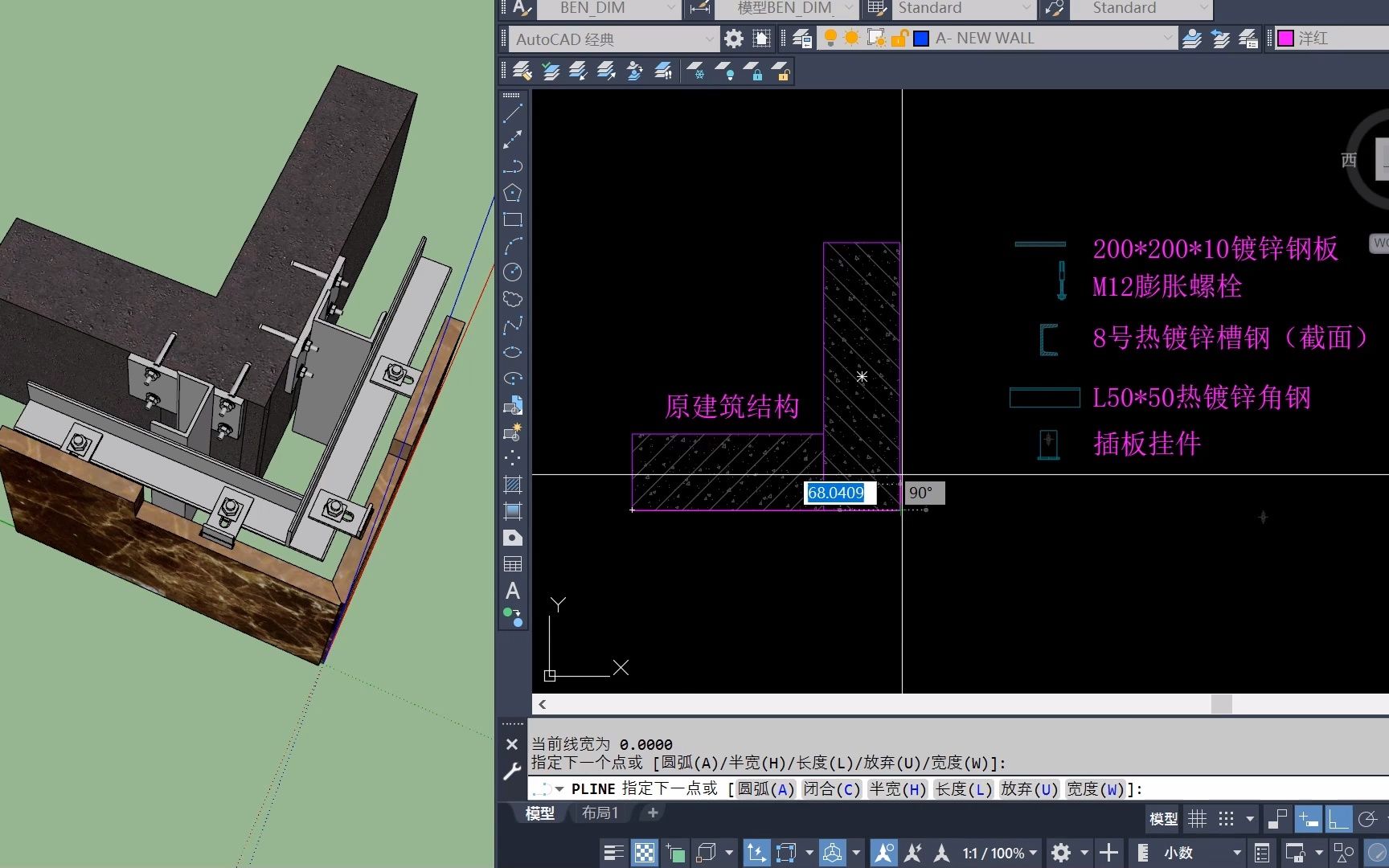
Task: Select the Region tool
Action: 512,538
